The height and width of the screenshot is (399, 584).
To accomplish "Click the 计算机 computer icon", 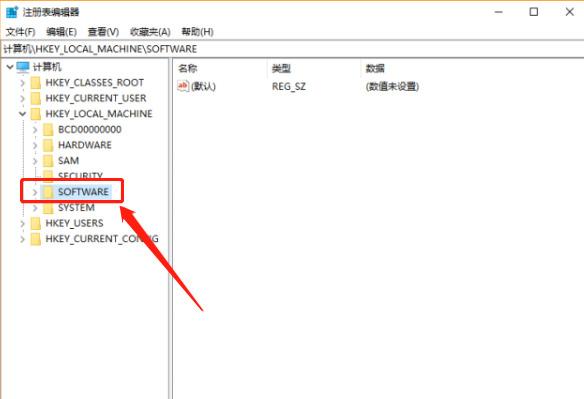I will tap(23, 67).
